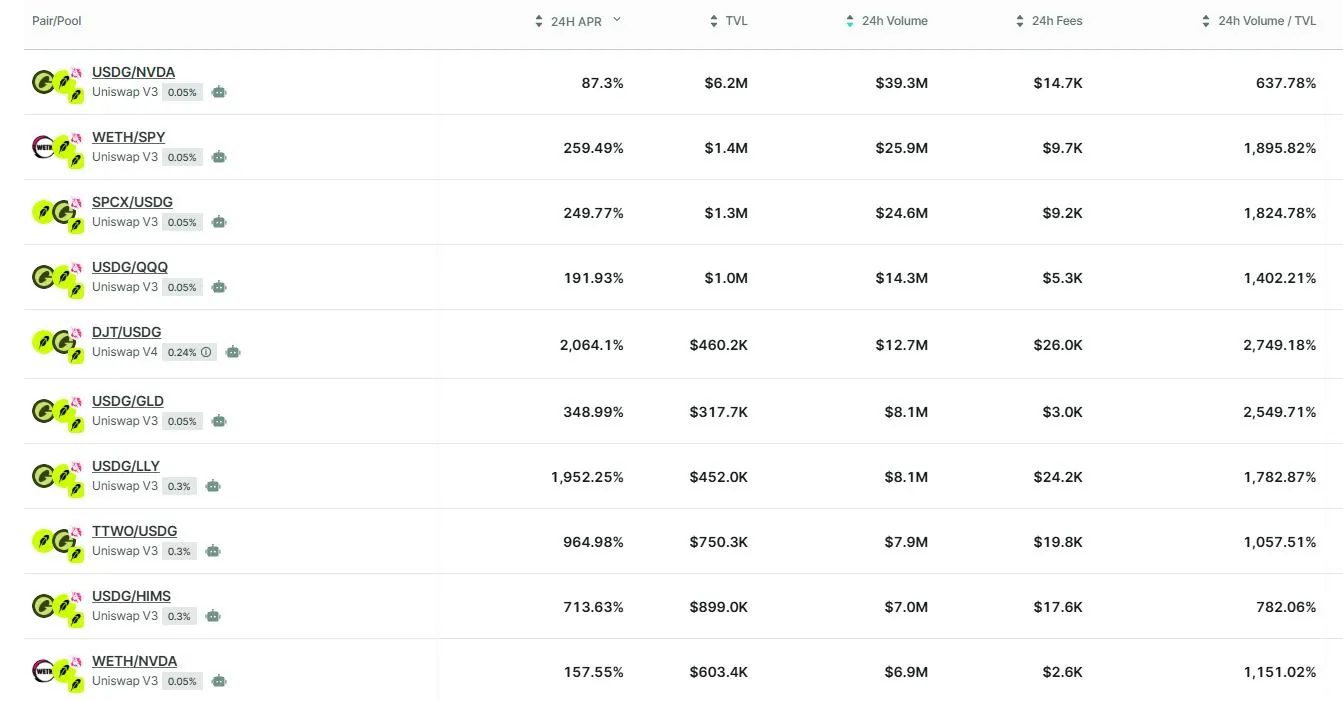Click the WETH token logo in WETH/NVDA row
The height and width of the screenshot is (701, 1343).
[x=44, y=672]
